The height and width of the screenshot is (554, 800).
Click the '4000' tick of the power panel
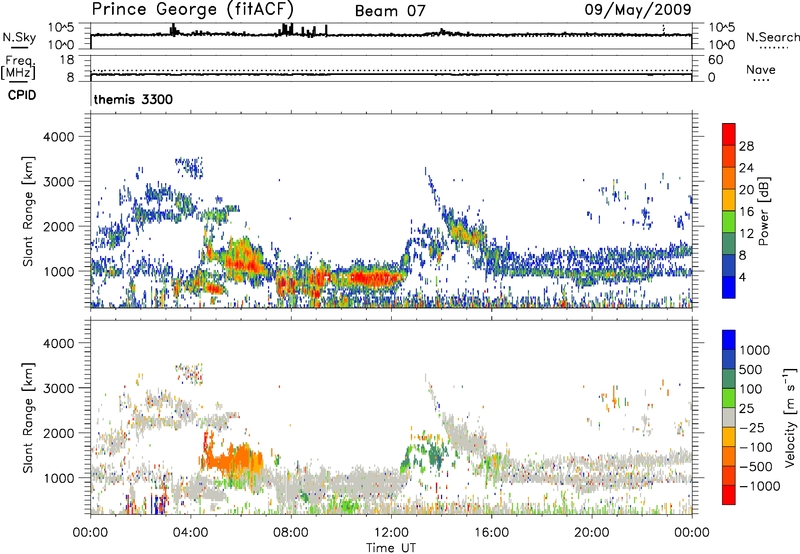click(58, 137)
